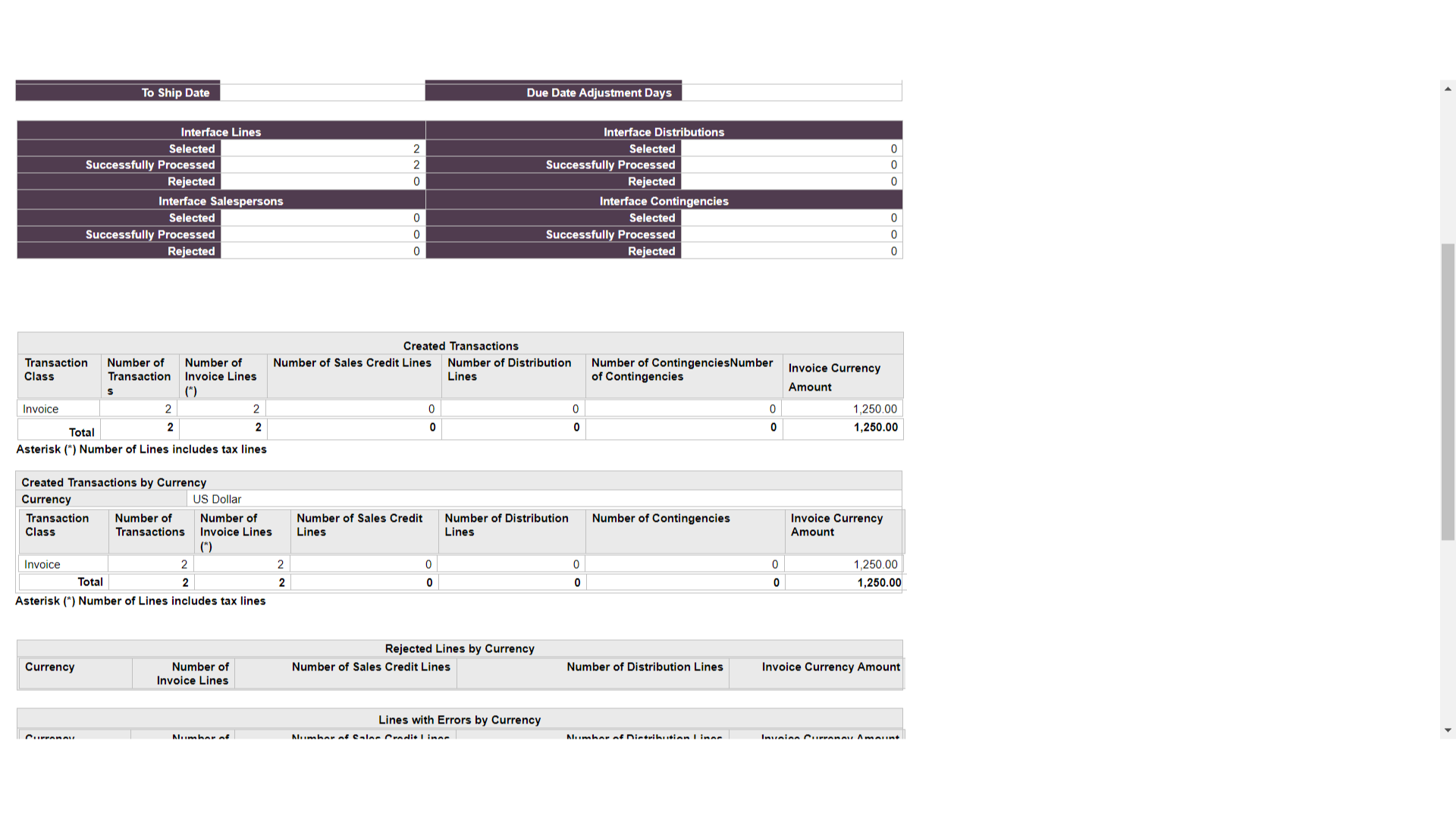The image size is (1456, 819).
Task: Click the scrollbar up arrow
Action: [1448, 89]
